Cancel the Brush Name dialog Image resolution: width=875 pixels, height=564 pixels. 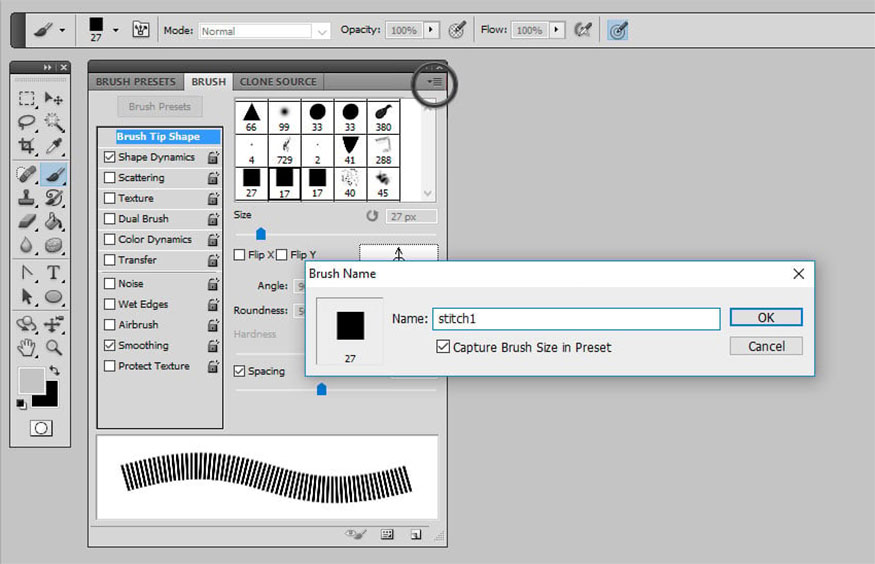[x=765, y=346]
